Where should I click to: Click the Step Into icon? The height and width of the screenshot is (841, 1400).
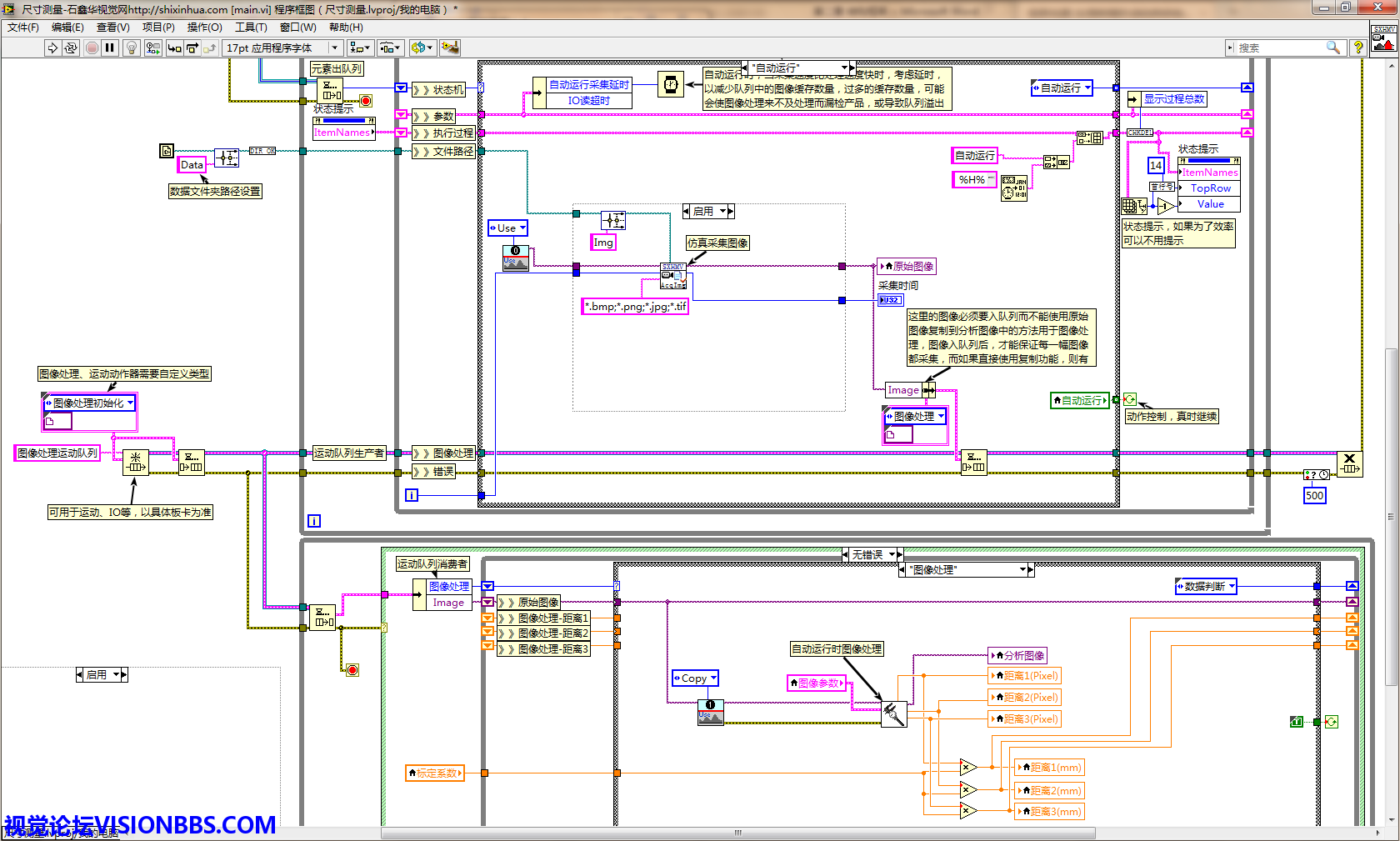(174, 48)
